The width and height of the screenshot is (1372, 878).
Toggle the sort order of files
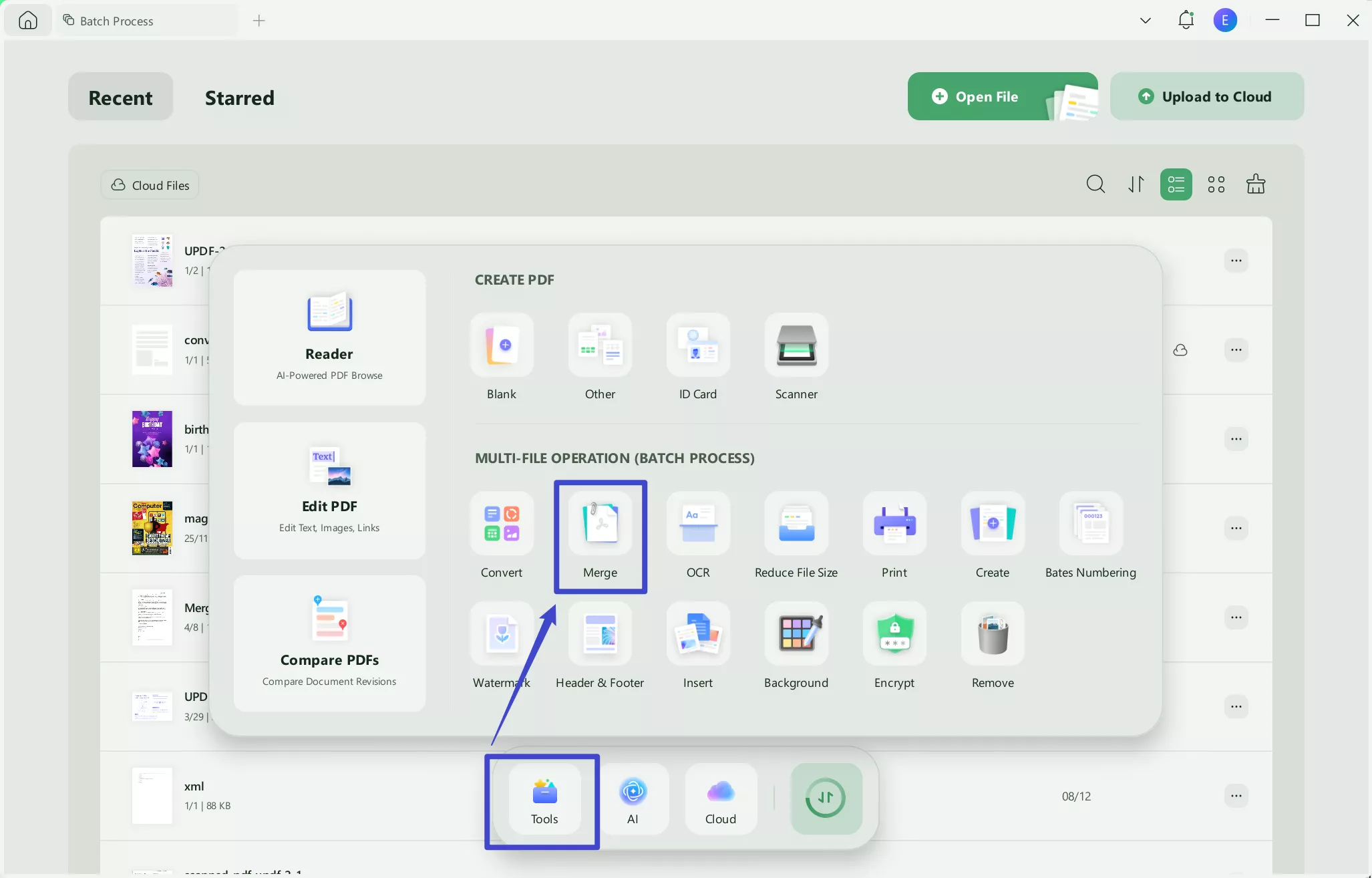point(1136,184)
